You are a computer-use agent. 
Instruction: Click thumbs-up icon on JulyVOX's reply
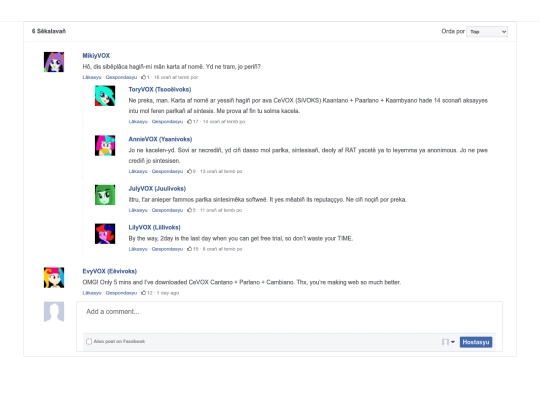coord(189,210)
